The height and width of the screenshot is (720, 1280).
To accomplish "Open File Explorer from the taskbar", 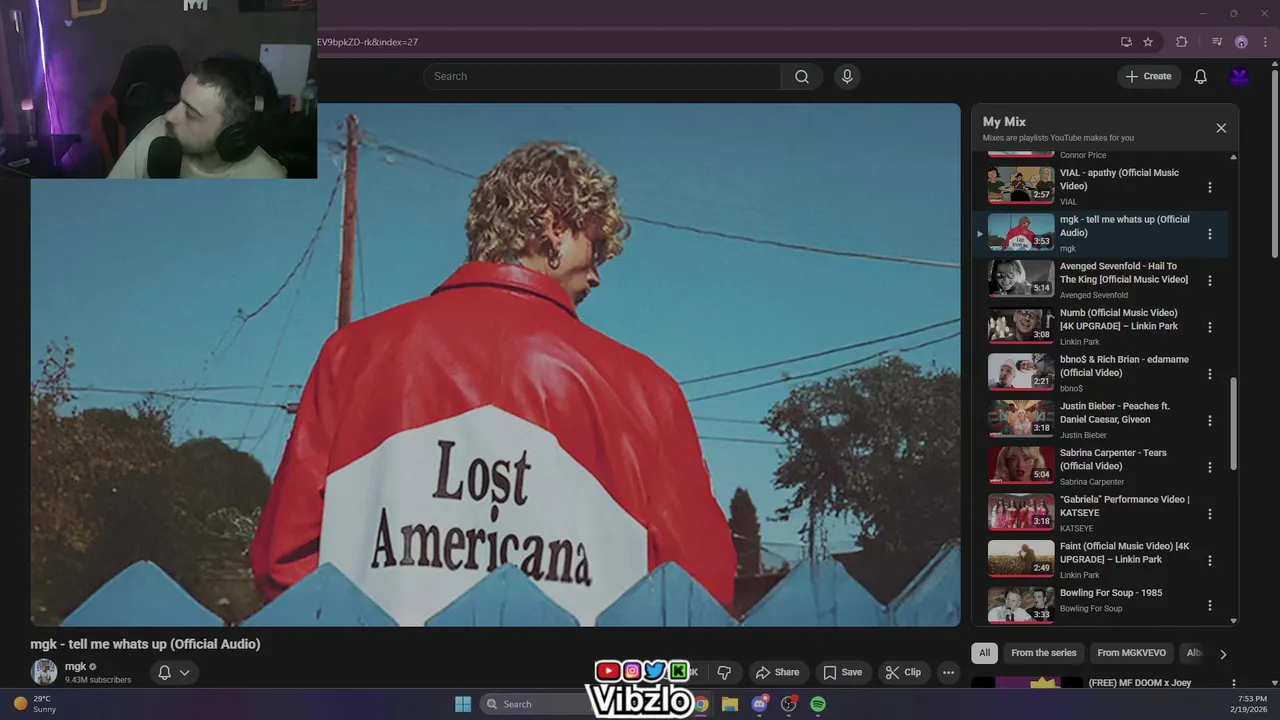I will 730,704.
